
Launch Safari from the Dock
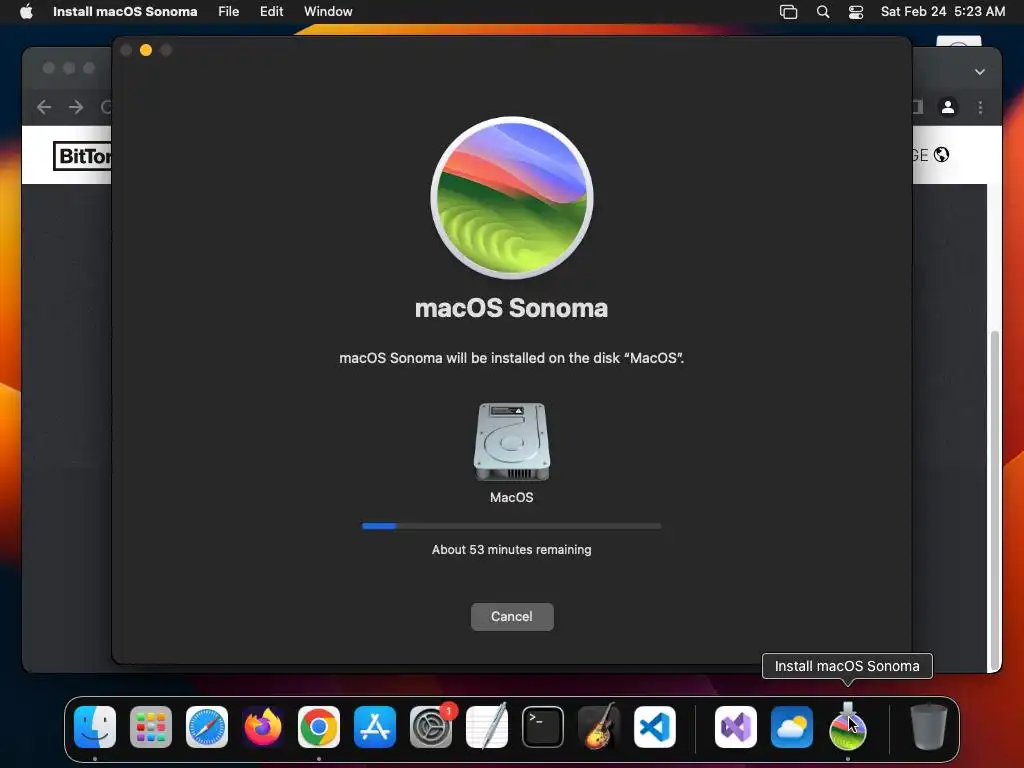point(207,727)
